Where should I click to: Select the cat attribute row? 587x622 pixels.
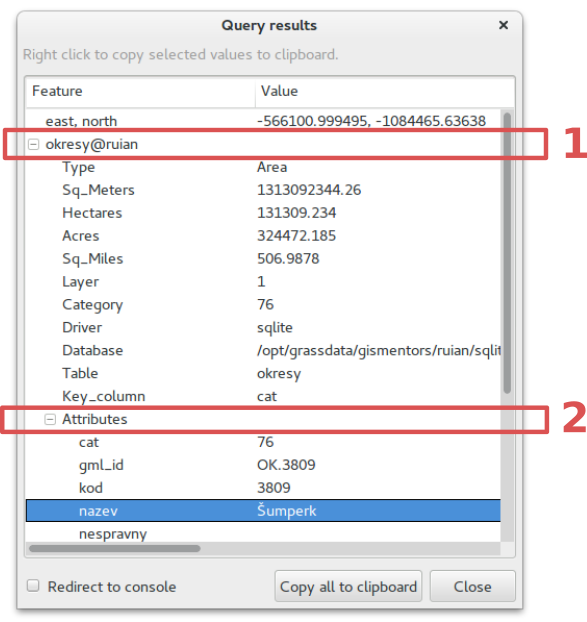click(x=263, y=442)
